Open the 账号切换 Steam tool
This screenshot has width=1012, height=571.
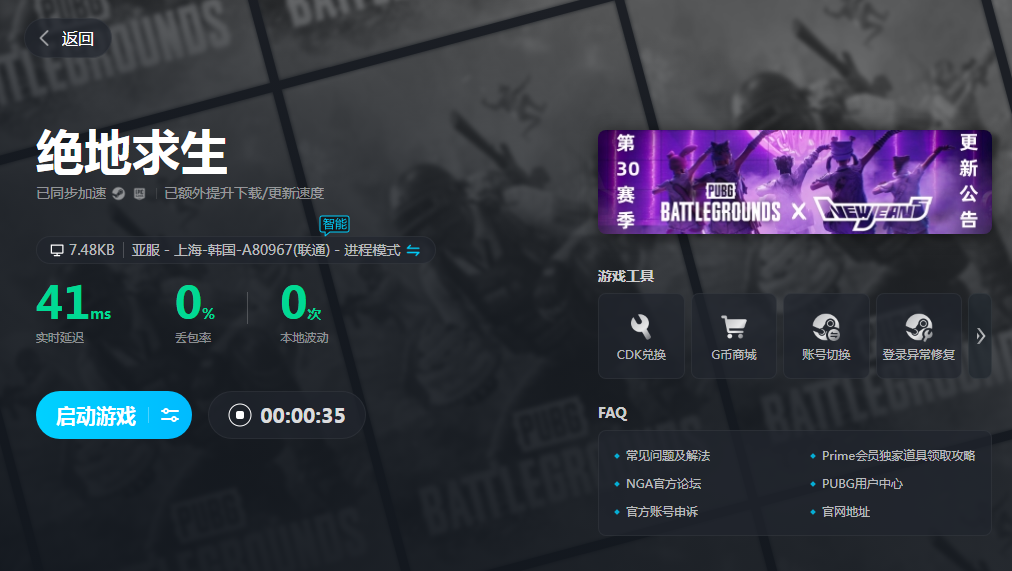825,335
